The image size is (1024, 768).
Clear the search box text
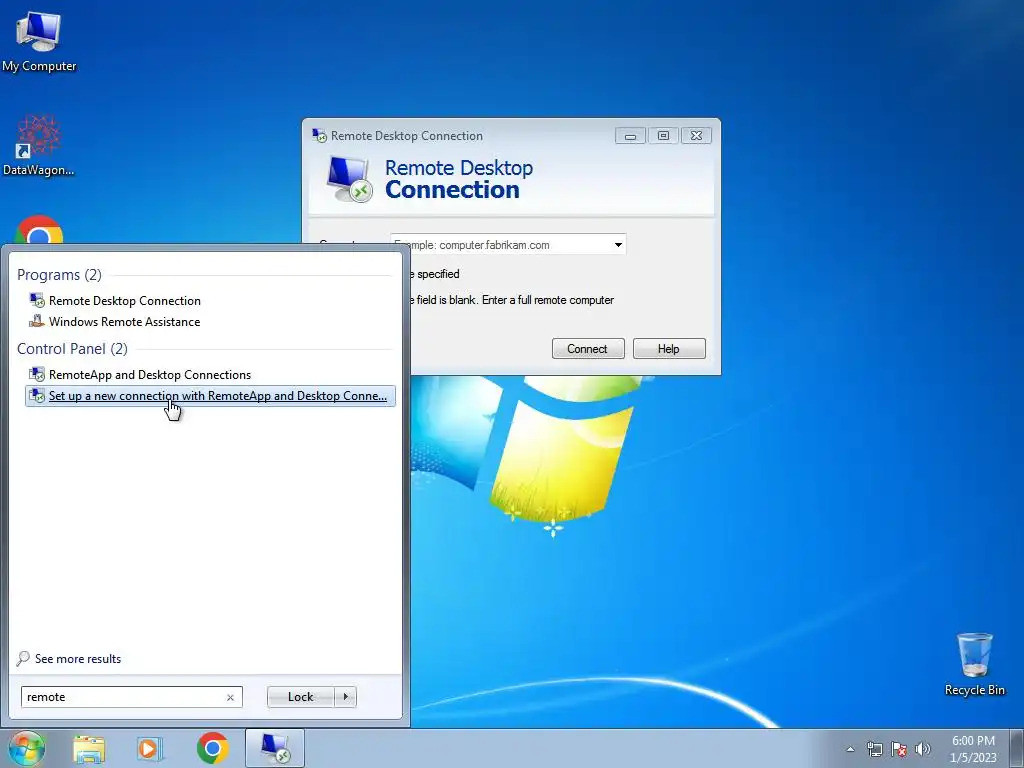tap(230, 697)
